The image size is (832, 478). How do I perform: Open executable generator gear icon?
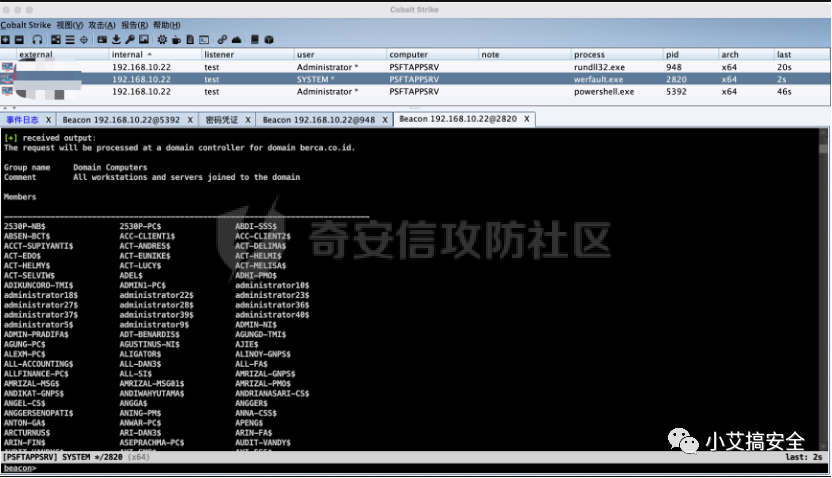pyautogui.click(x=162, y=40)
